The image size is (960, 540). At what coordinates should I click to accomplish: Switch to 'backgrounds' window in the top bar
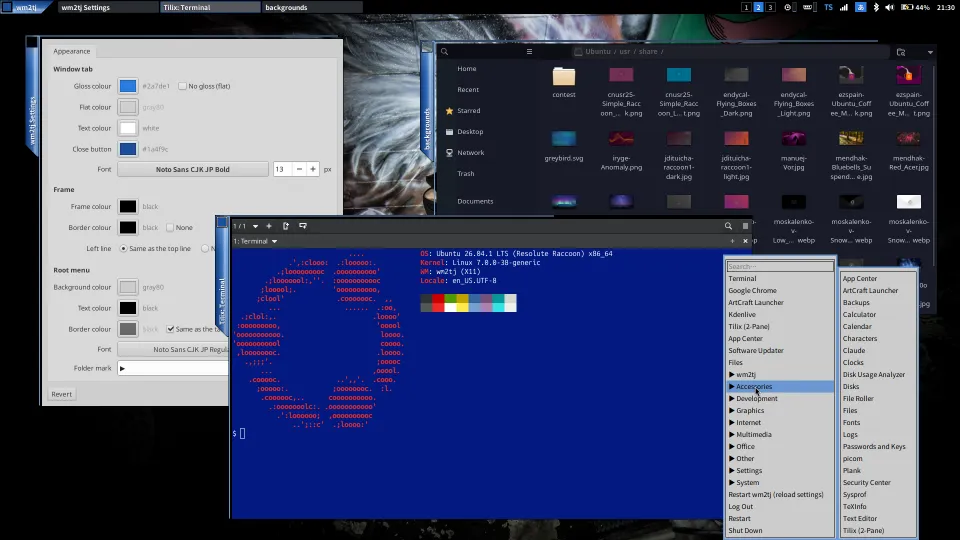[312, 7]
